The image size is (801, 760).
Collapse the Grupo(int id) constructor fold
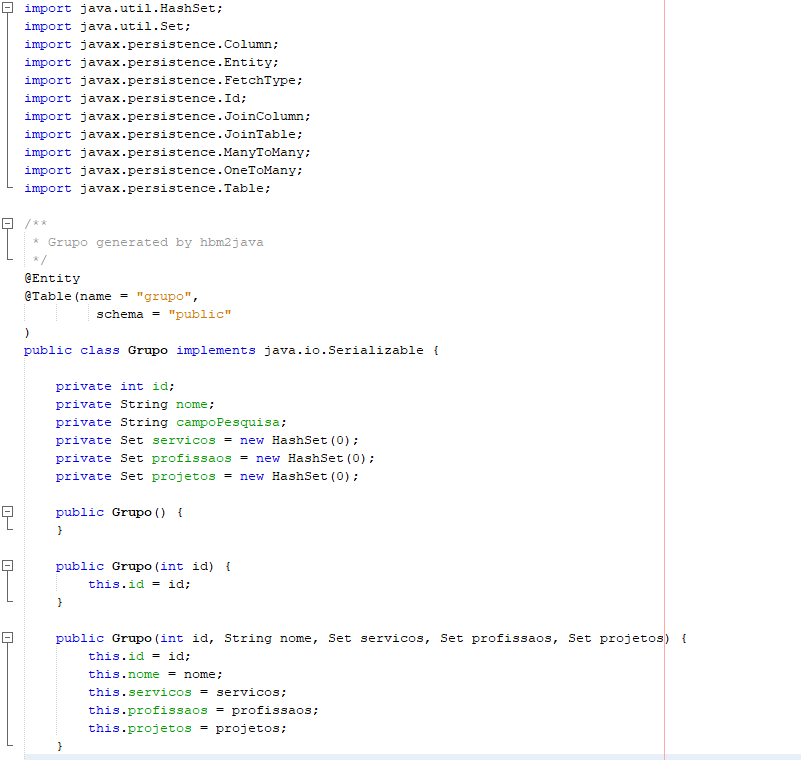(x=8, y=565)
